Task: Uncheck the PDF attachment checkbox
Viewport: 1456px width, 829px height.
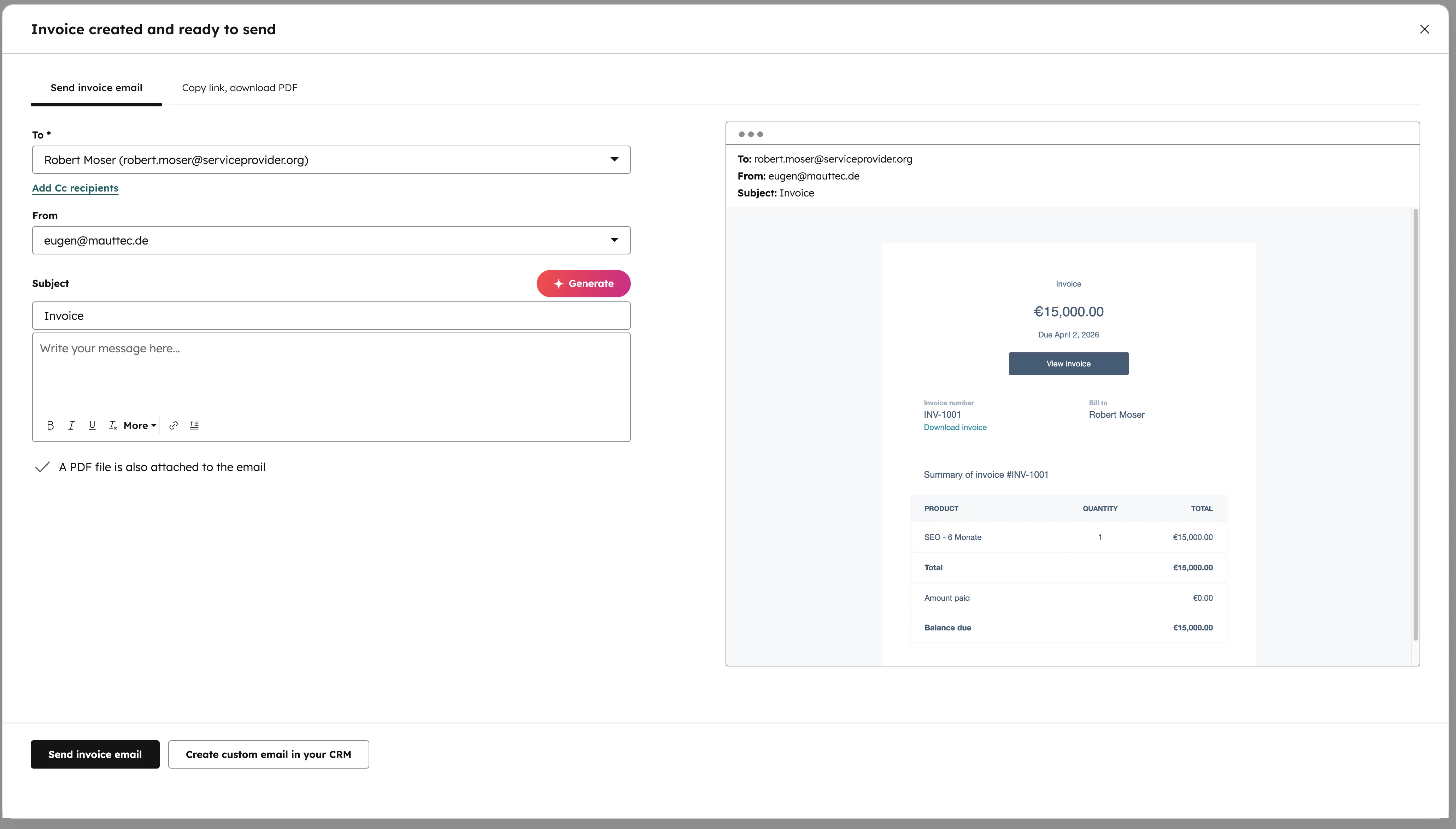Action: tap(42, 466)
